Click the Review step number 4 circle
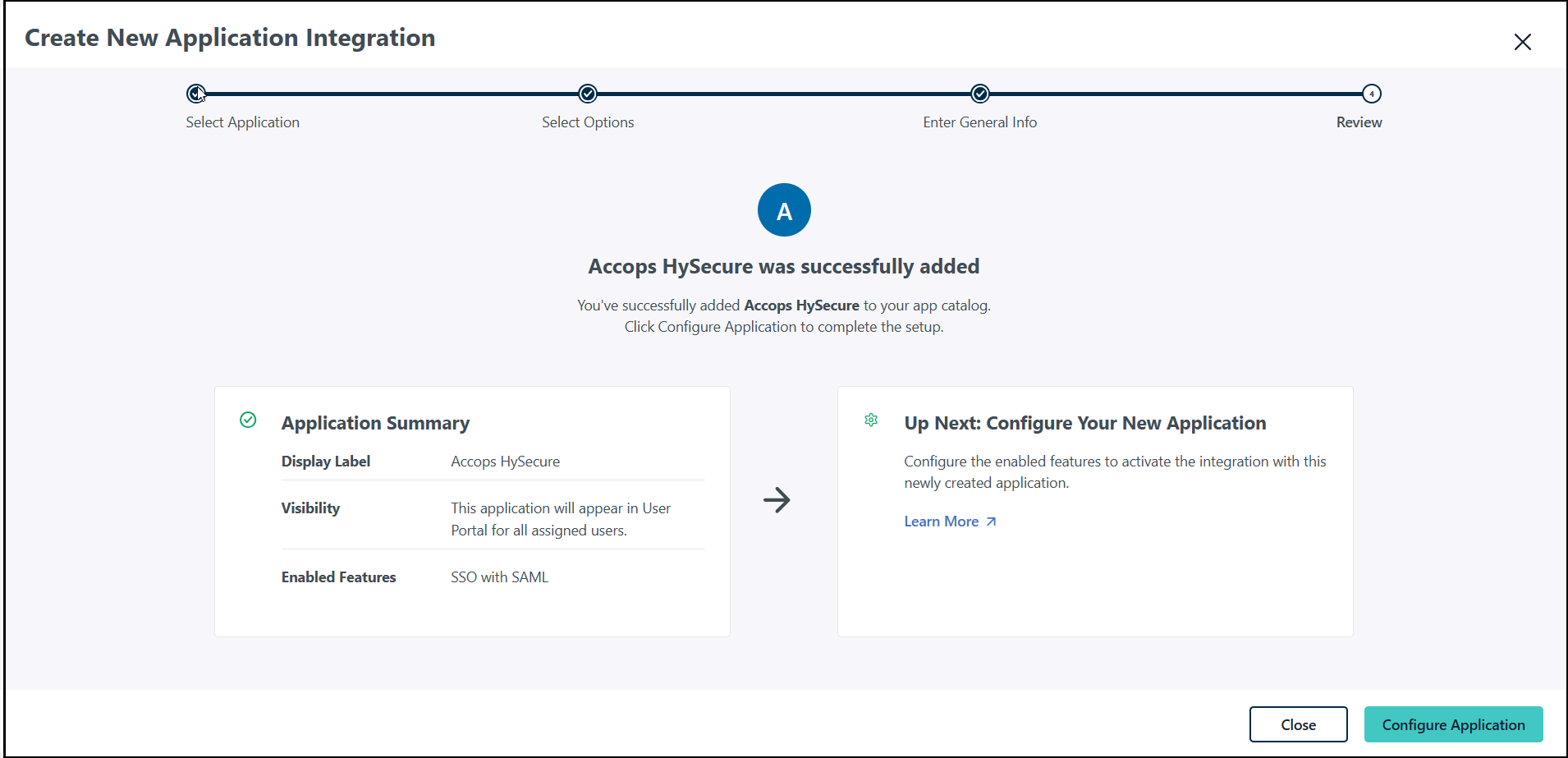This screenshot has height=758, width=1568. point(1371,94)
